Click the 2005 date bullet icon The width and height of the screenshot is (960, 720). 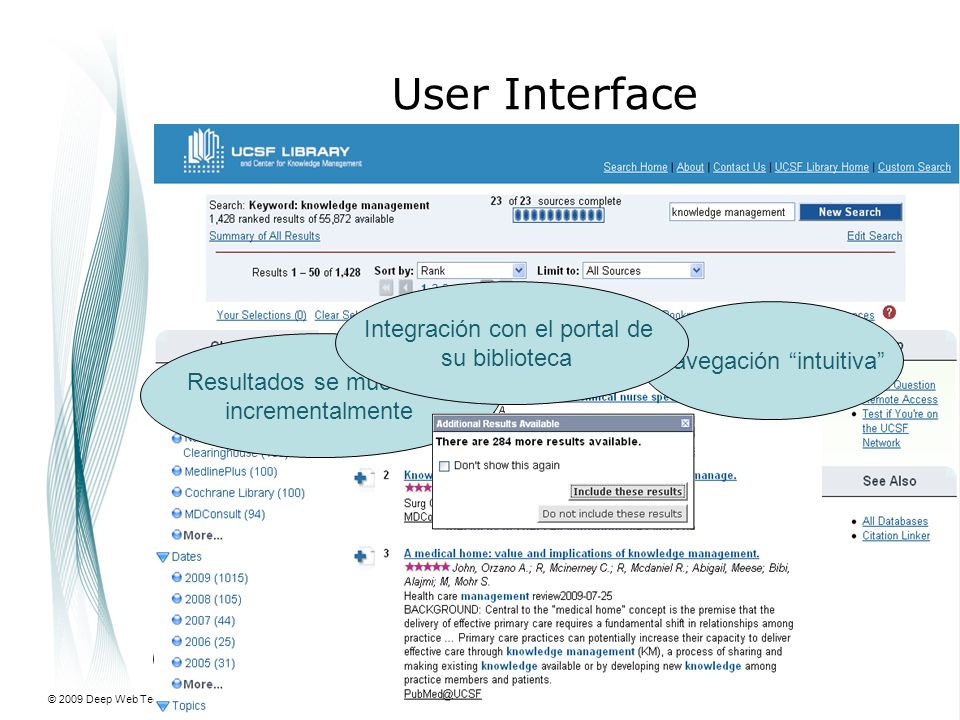176,662
